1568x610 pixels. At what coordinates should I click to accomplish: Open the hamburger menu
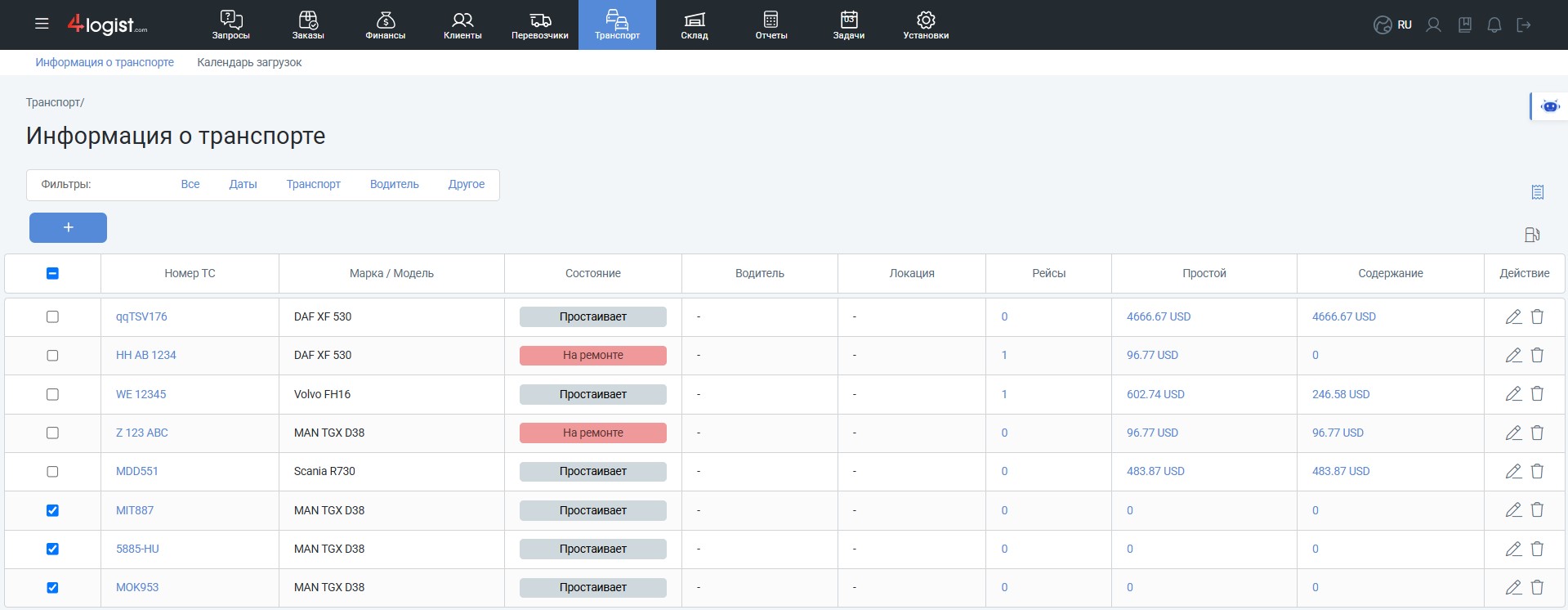(42, 25)
